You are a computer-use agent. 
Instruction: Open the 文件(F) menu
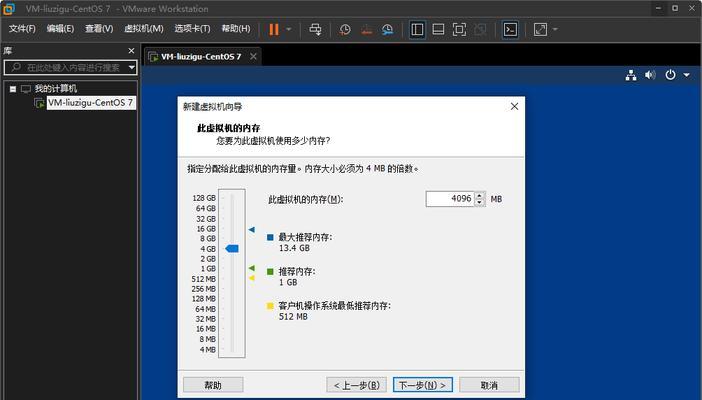pyautogui.click(x=22, y=29)
